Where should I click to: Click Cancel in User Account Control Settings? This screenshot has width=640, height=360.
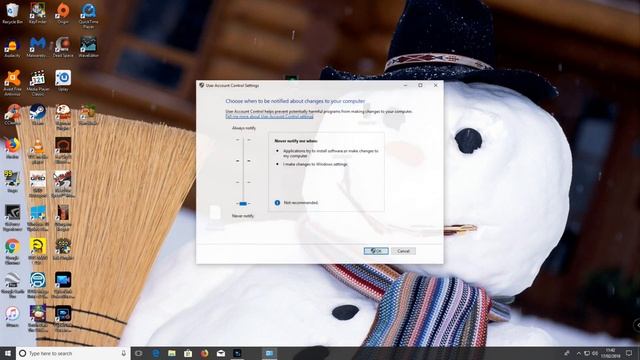[403, 251]
